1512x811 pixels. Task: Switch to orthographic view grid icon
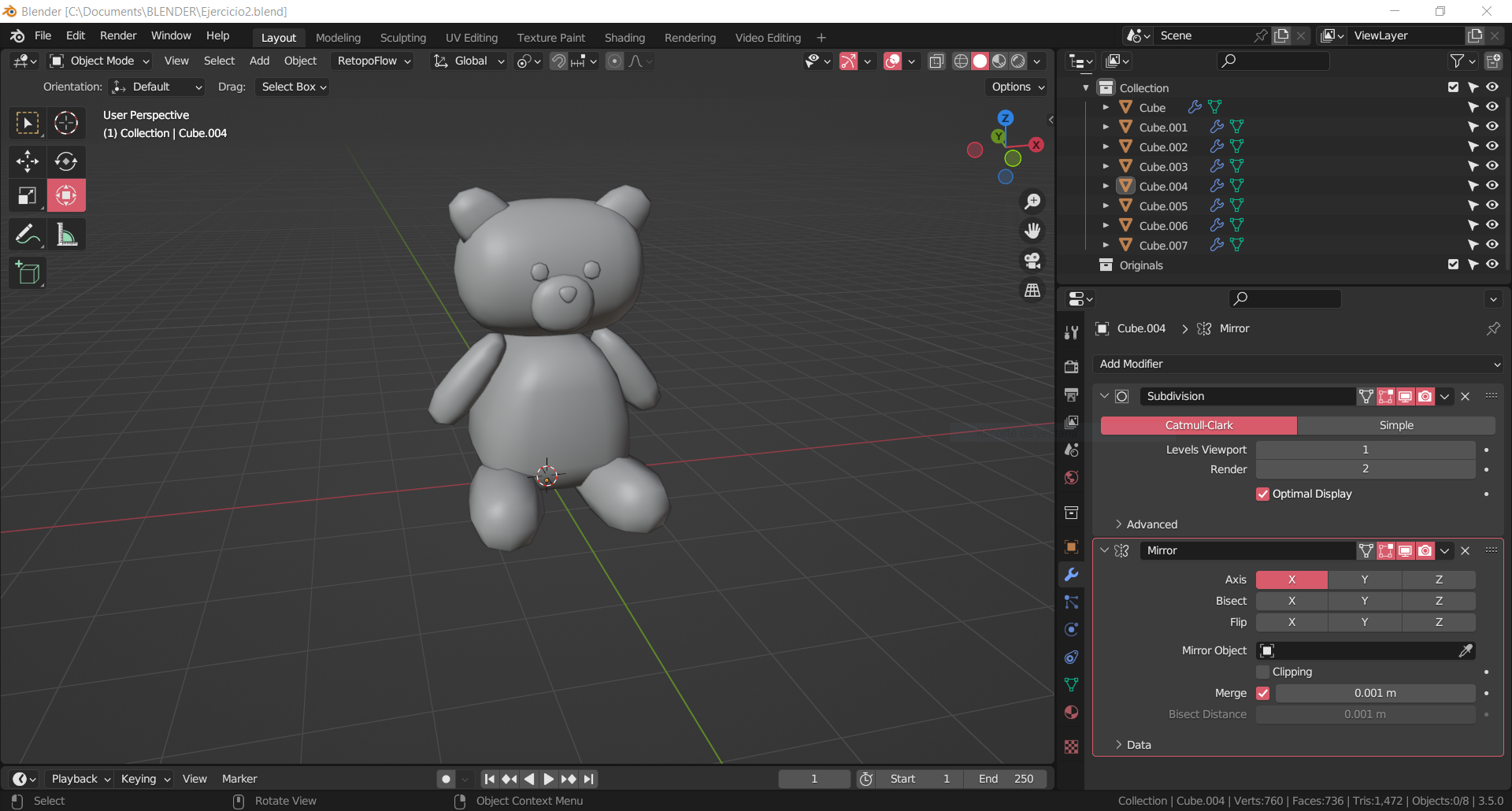[x=1032, y=291]
